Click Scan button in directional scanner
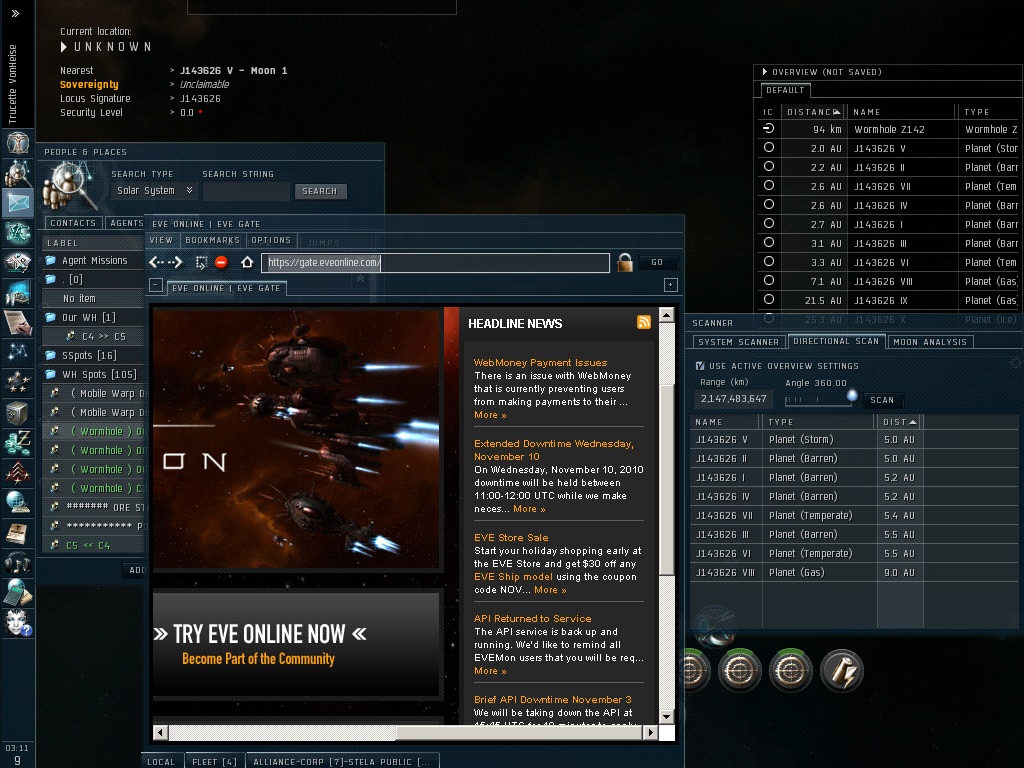The width and height of the screenshot is (1024, 768). (882, 400)
